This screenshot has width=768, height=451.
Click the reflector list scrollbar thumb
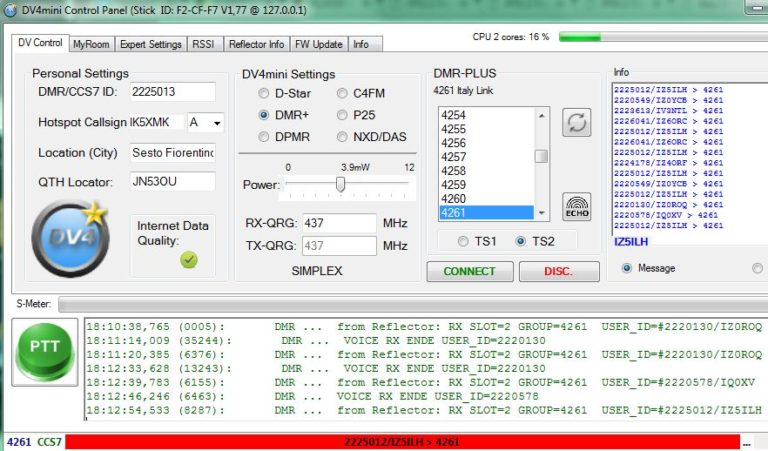[x=541, y=156]
